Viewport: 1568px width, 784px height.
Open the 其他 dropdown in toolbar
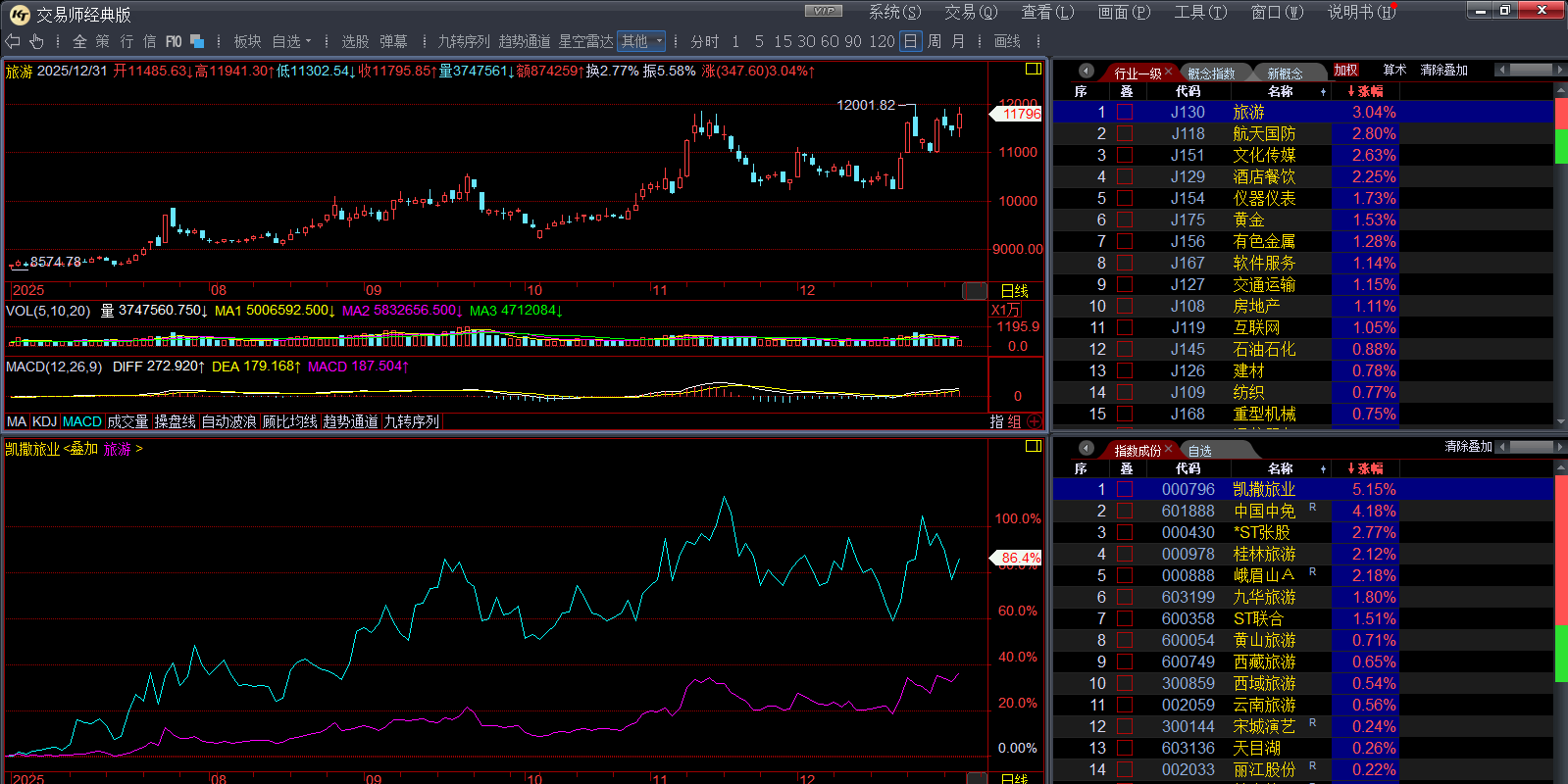click(x=641, y=41)
